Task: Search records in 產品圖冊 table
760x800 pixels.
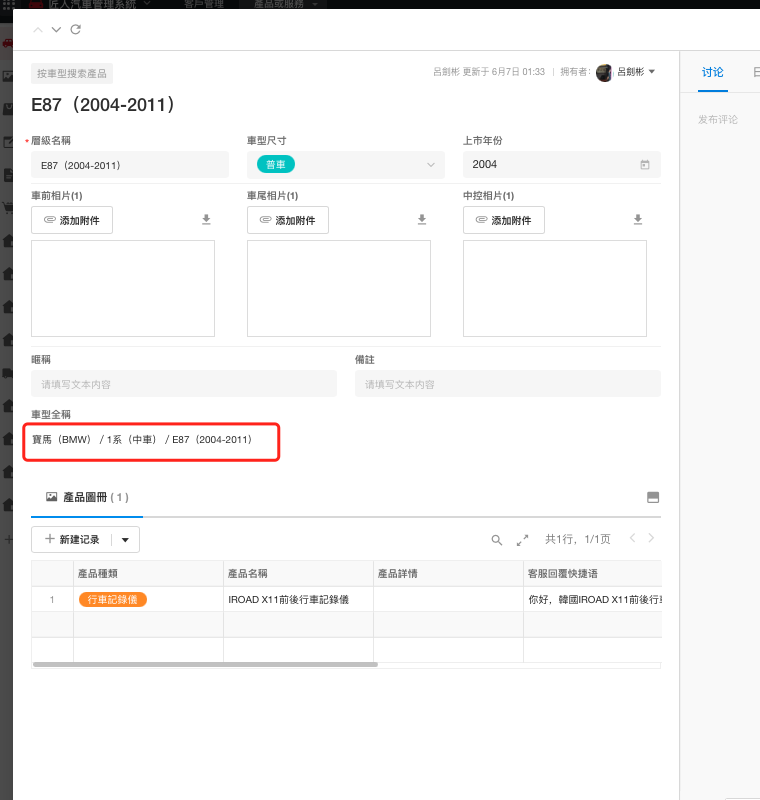Action: 496,540
